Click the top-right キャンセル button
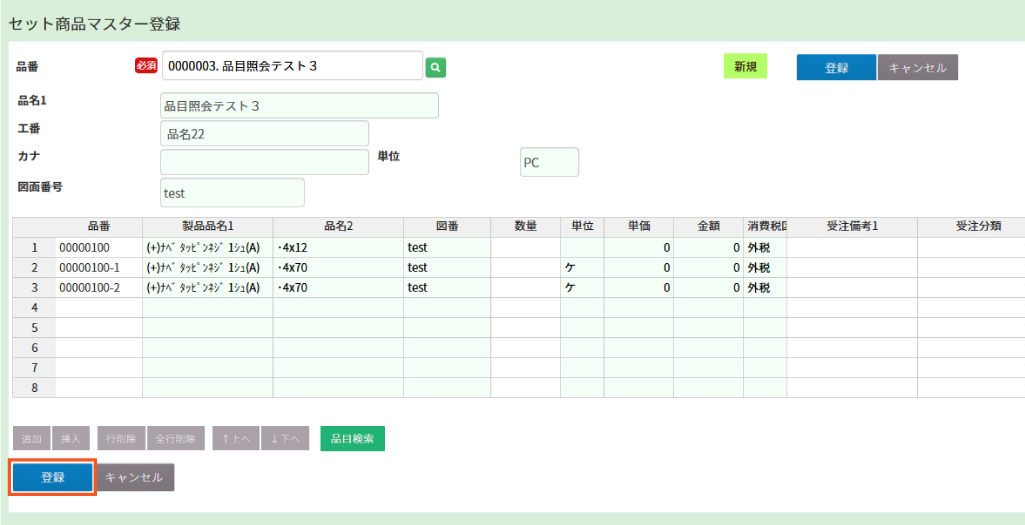 (x=917, y=67)
